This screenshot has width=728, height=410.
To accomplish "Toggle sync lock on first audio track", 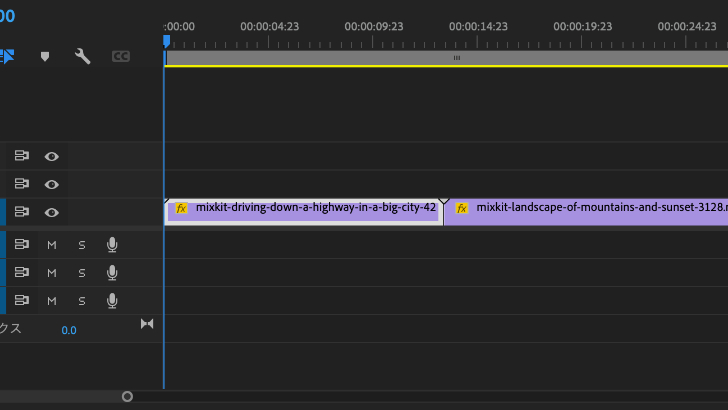I will pos(21,244).
